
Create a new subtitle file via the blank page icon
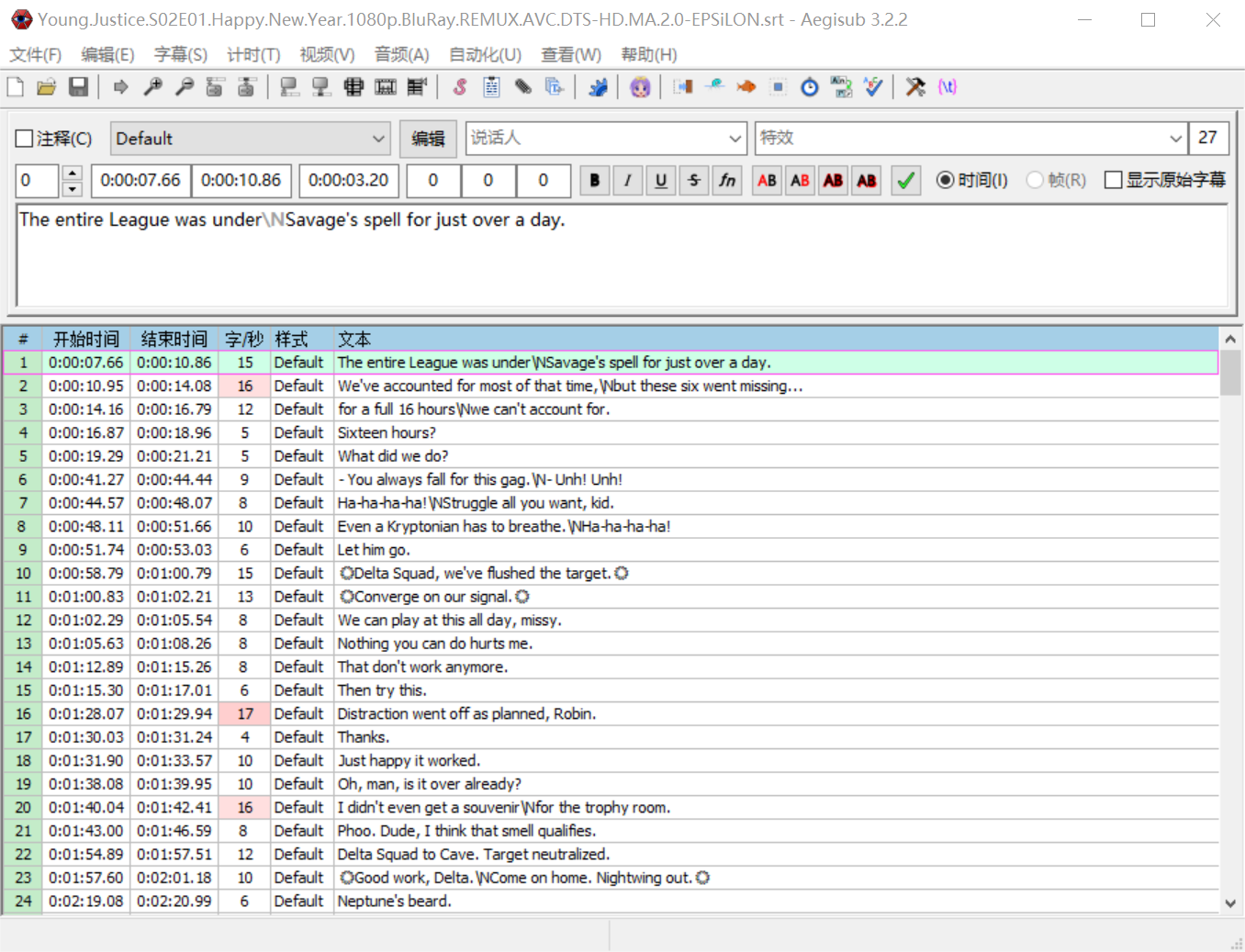coord(16,87)
